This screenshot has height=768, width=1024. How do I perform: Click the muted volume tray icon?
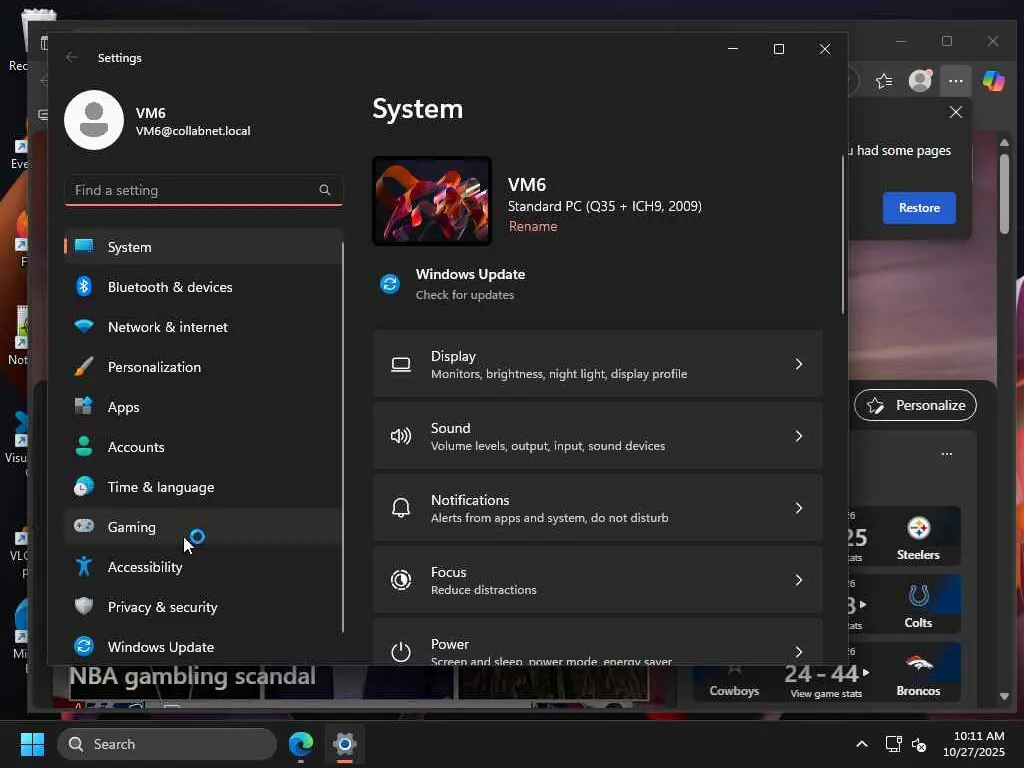point(920,744)
